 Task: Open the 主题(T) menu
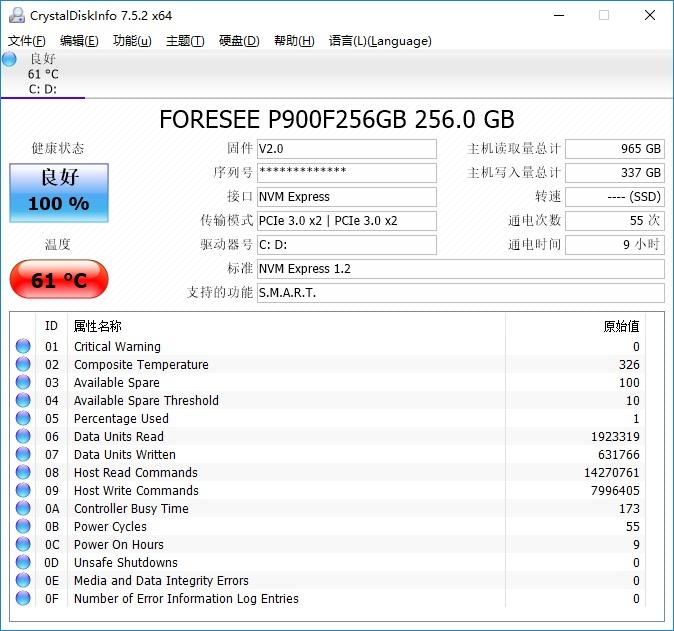185,41
